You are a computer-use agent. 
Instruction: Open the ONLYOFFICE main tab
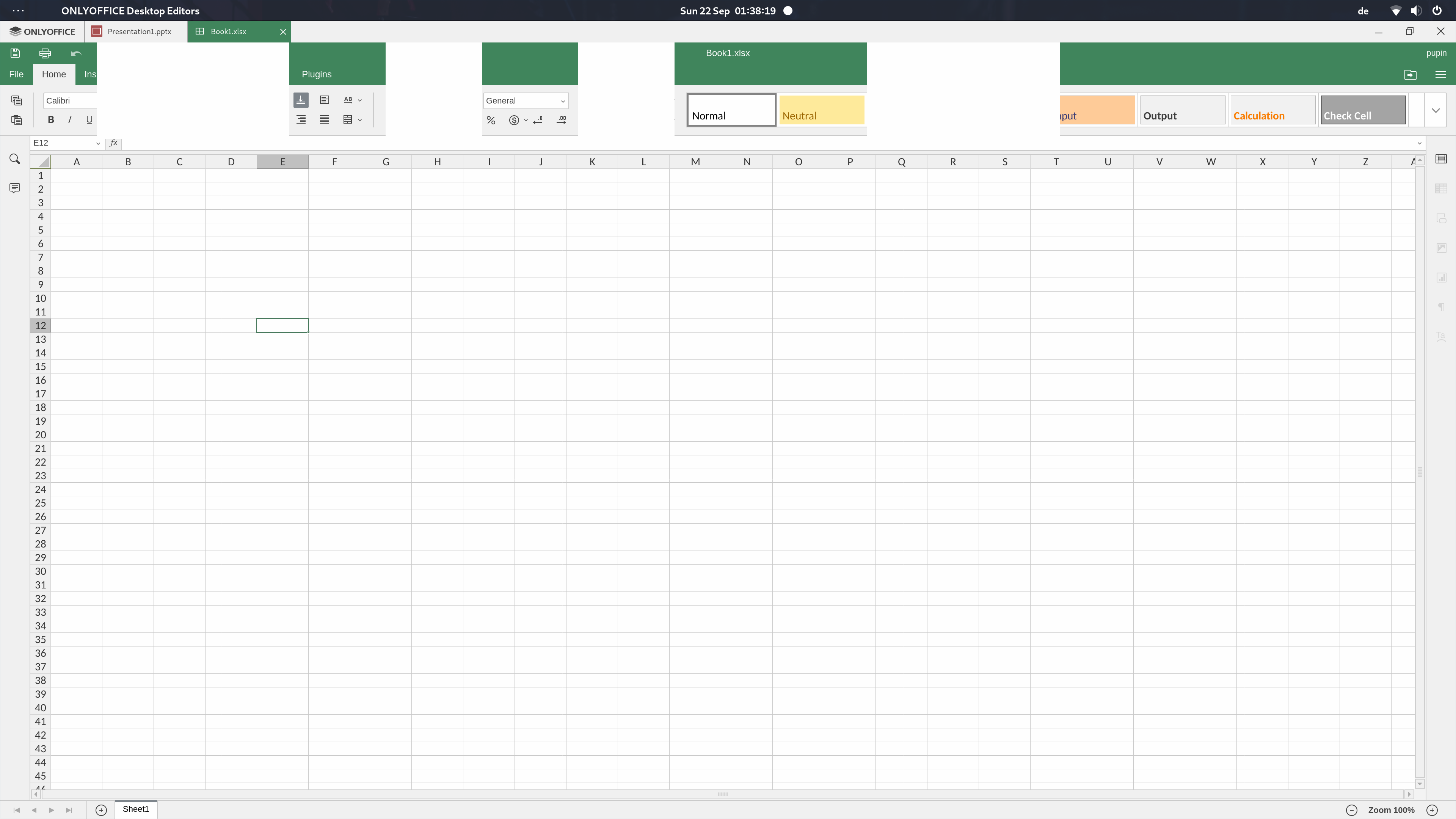pos(42,31)
